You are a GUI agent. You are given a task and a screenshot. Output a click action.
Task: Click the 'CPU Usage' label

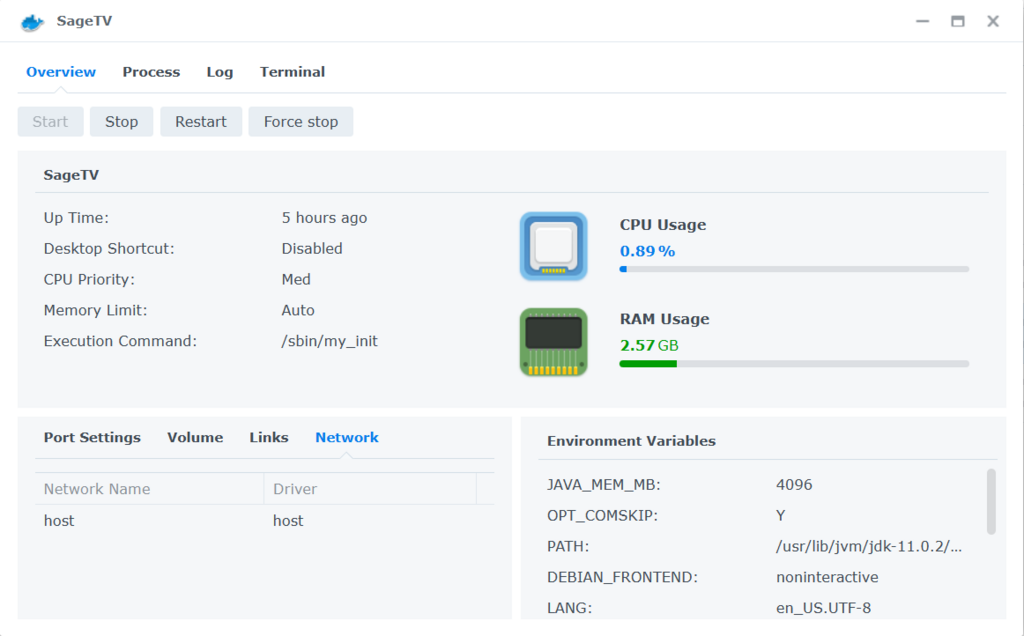click(663, 225)
